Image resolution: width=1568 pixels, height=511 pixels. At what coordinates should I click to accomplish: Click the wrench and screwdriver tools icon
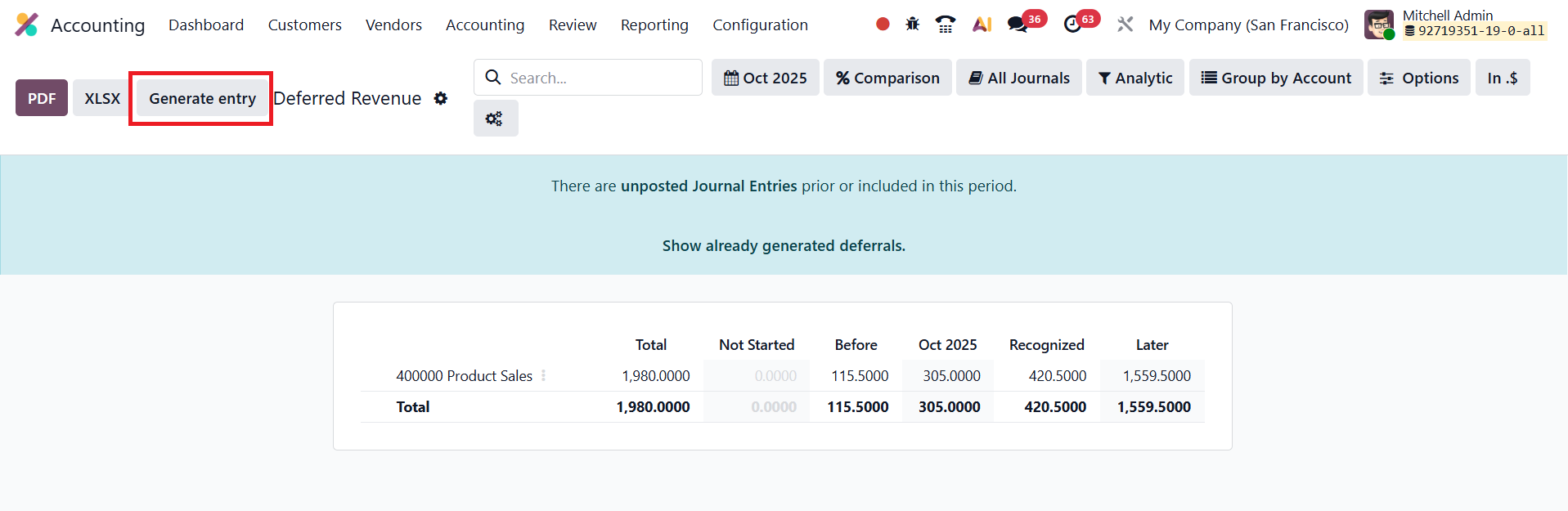(x=1125, y=25)
